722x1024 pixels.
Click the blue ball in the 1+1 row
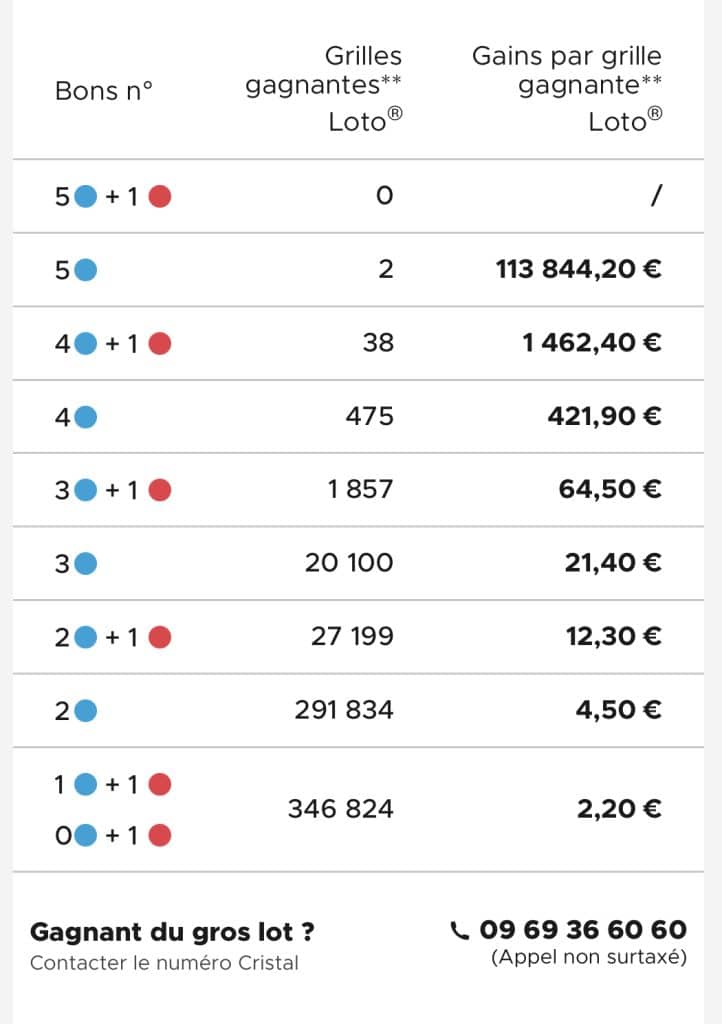coord(86,784)
